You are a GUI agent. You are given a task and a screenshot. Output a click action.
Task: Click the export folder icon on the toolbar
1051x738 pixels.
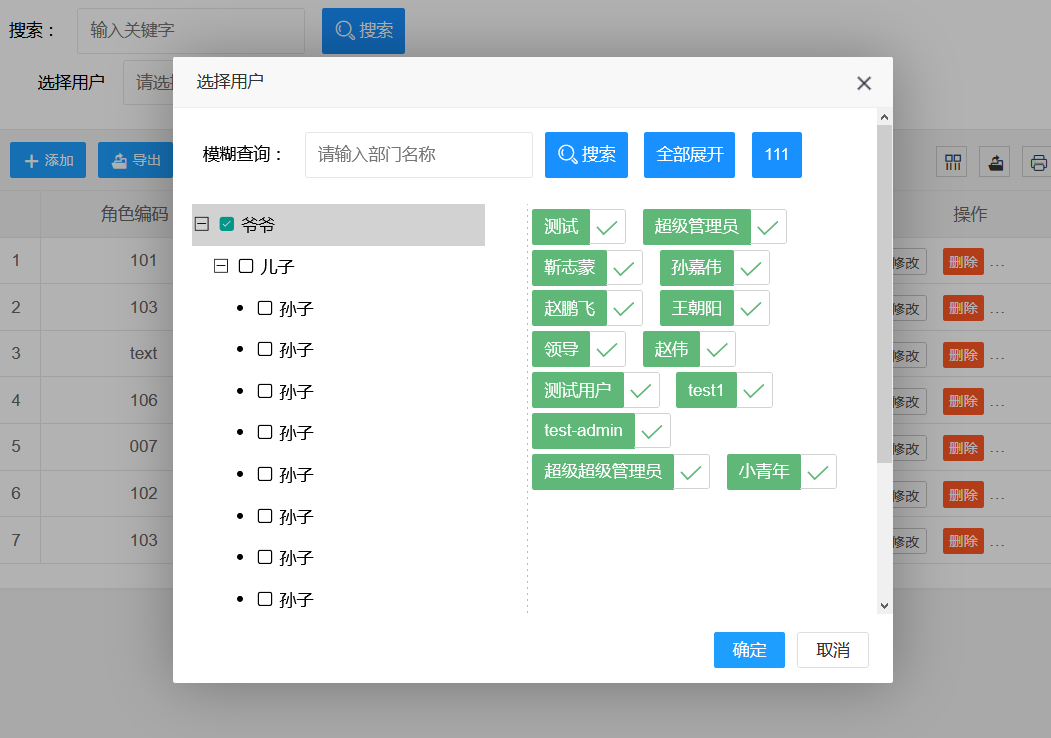tap(994, 161)
